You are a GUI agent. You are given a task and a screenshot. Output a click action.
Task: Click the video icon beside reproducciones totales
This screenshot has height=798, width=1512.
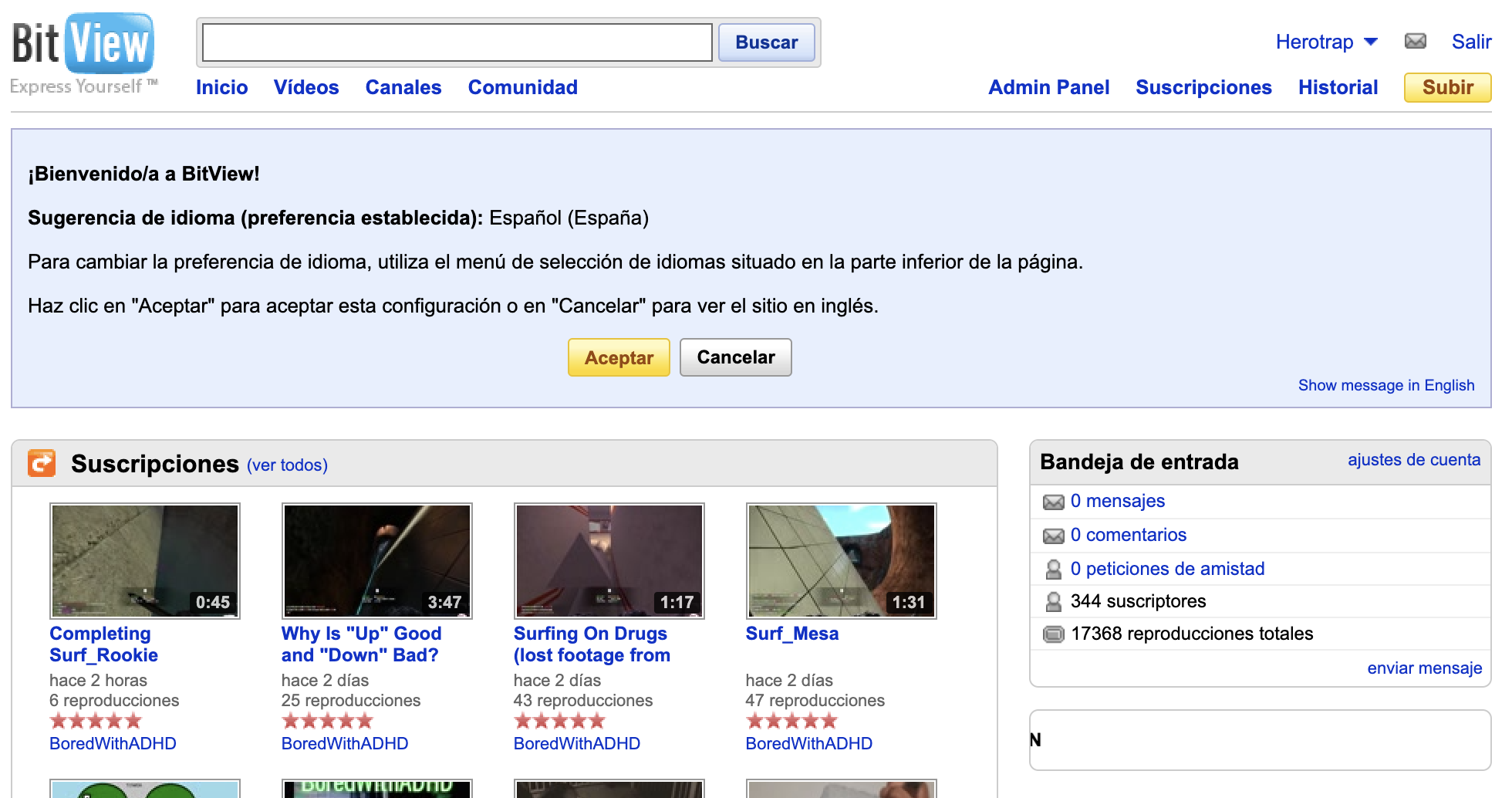[x=1053, y=634]
